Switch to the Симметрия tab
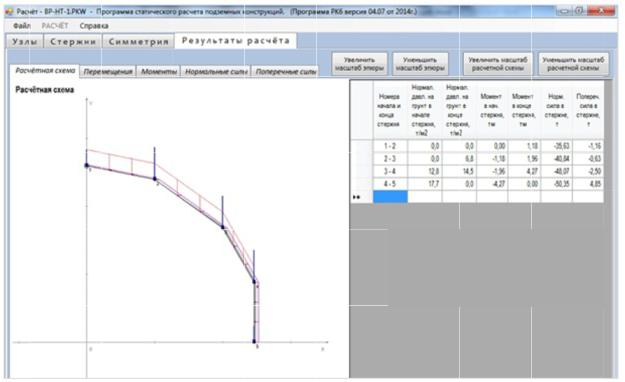Image resolution: width=625 pixels, height=382 pixels. [138, 41]
